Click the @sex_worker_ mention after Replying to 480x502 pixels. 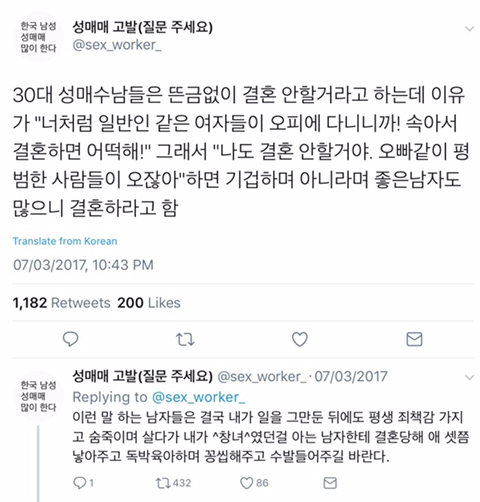tap(198, 397)
